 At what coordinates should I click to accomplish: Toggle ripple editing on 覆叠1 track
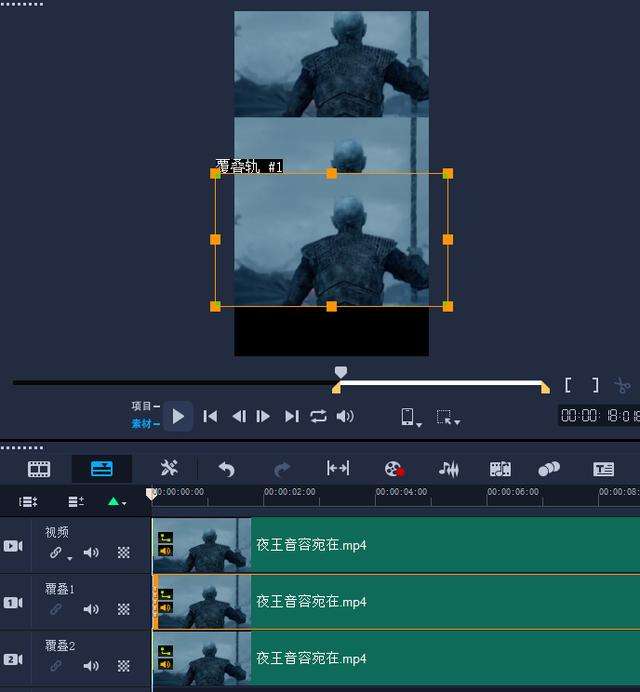click(x=56, y=609)
